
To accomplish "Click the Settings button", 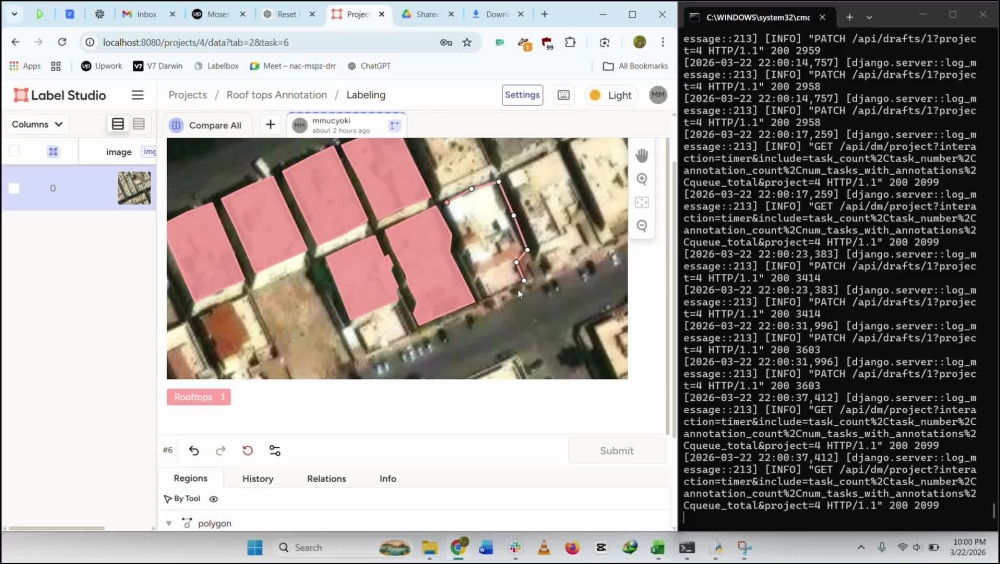I will click(522, 95).
